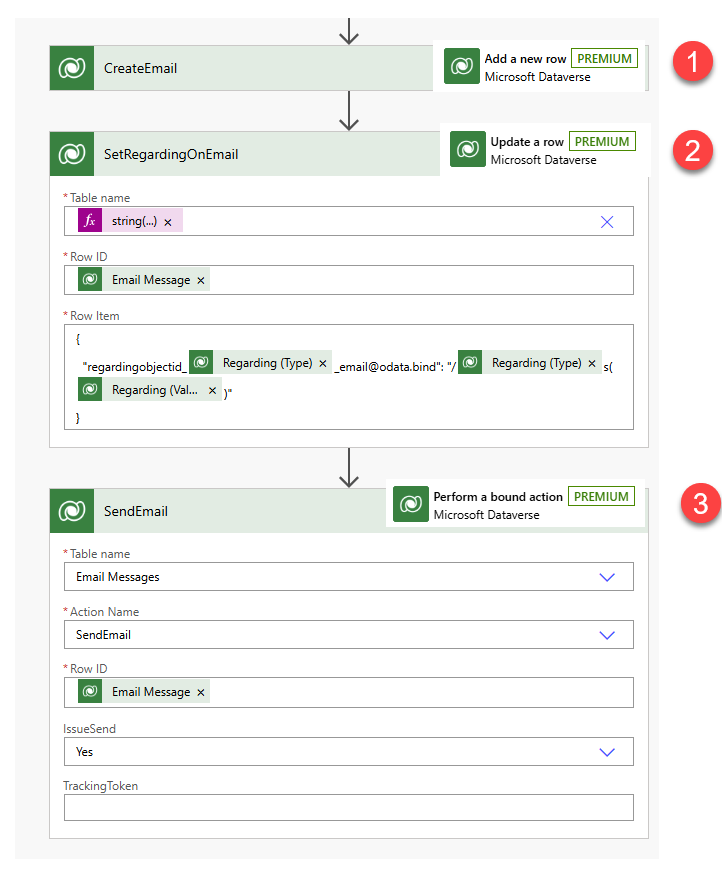Click the string(...) expression token
The image size is (722, 881).
coord(130,221)
